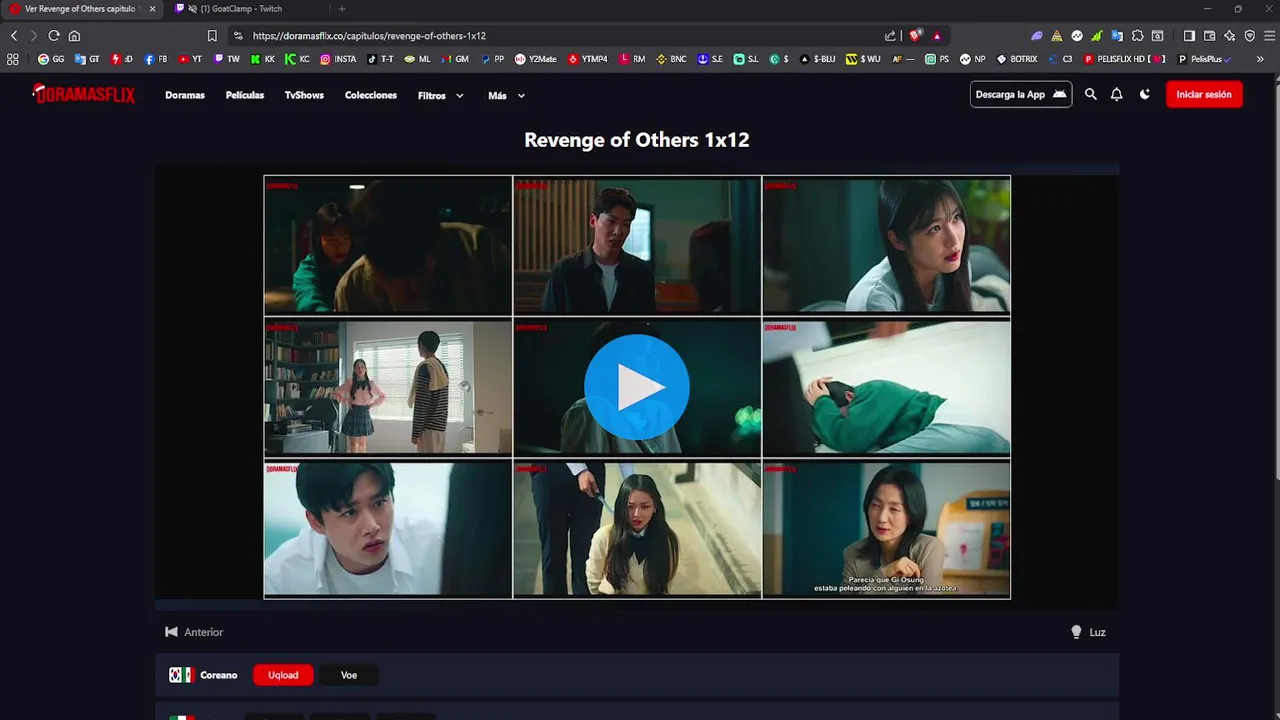Open the TvShows menu
Screen dimensions: 1280x720
click(304, 95)
